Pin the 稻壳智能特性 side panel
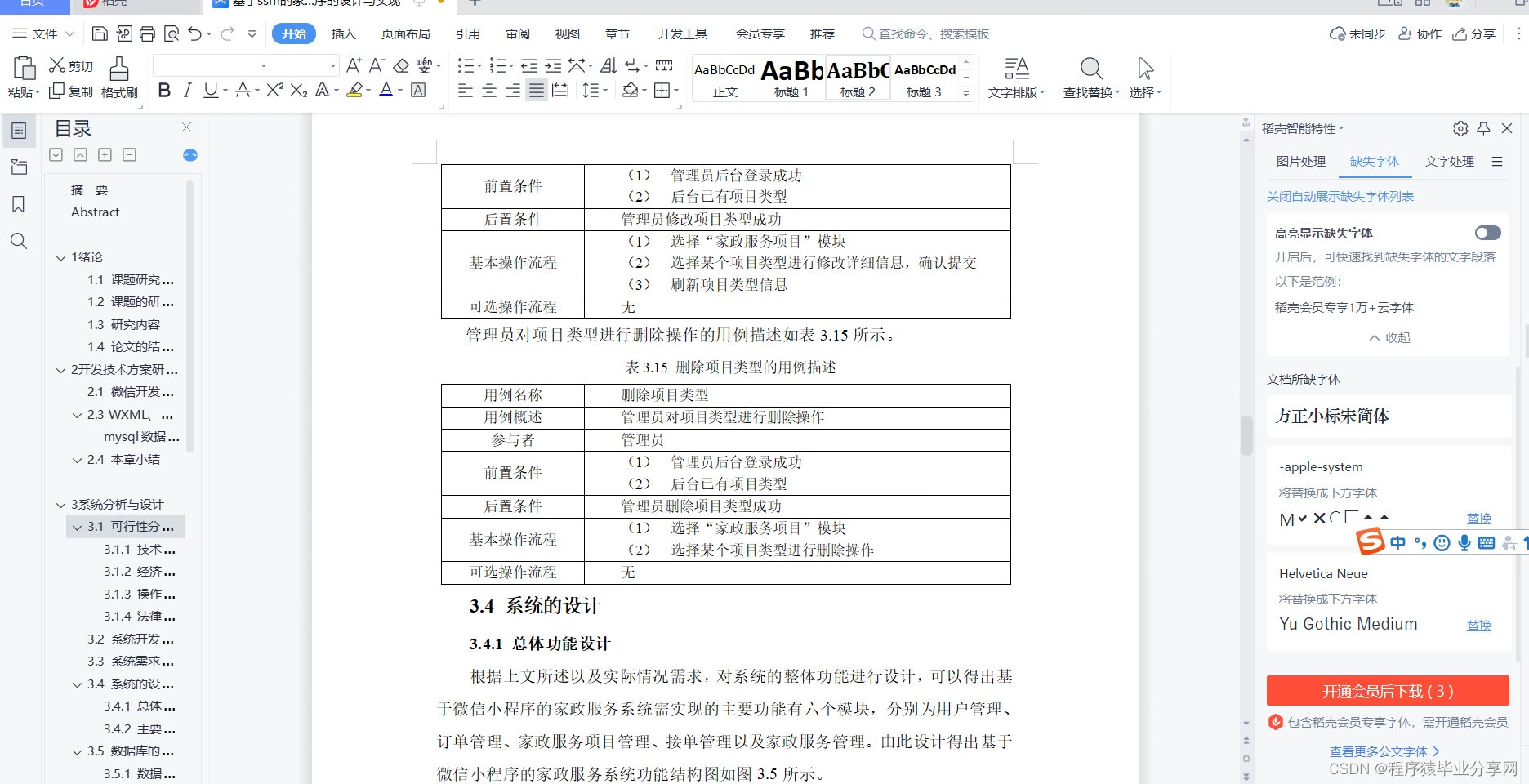This screenshot has height=784, width=1529. [x=1484, y=128]
